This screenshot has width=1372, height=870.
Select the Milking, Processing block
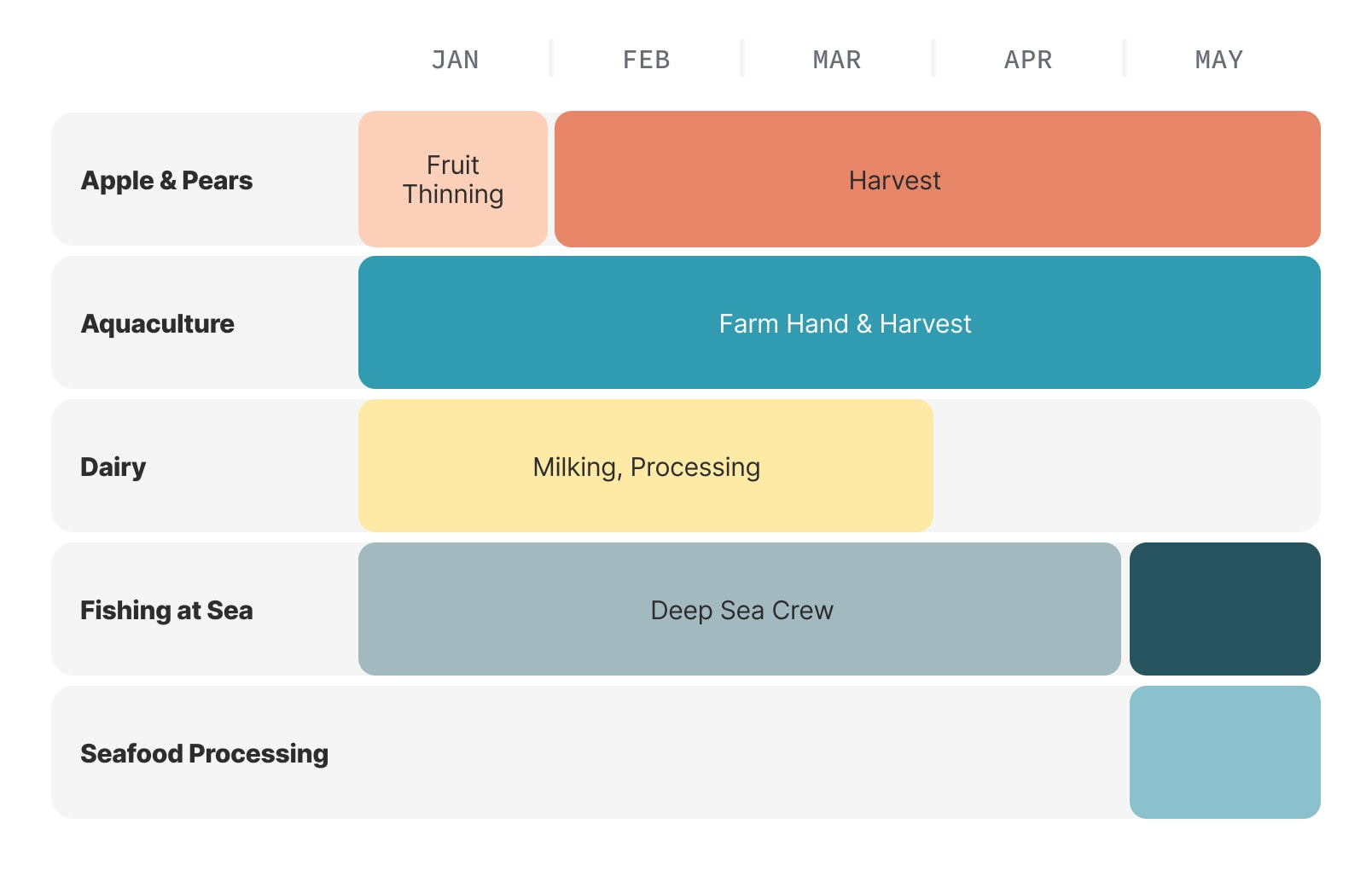(x=646, y=466)
